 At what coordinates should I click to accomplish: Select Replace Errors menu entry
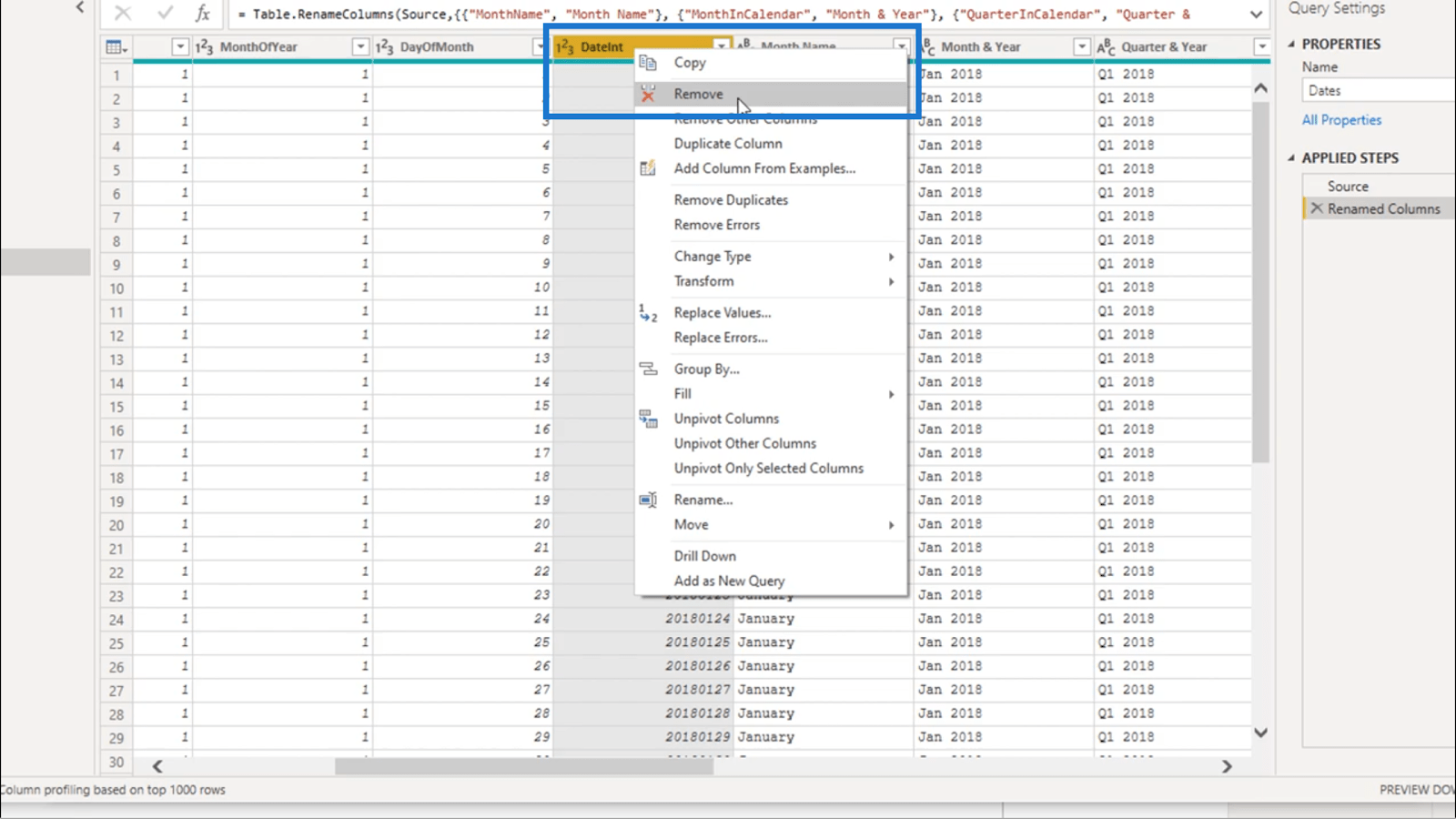(x=721, y=338)
